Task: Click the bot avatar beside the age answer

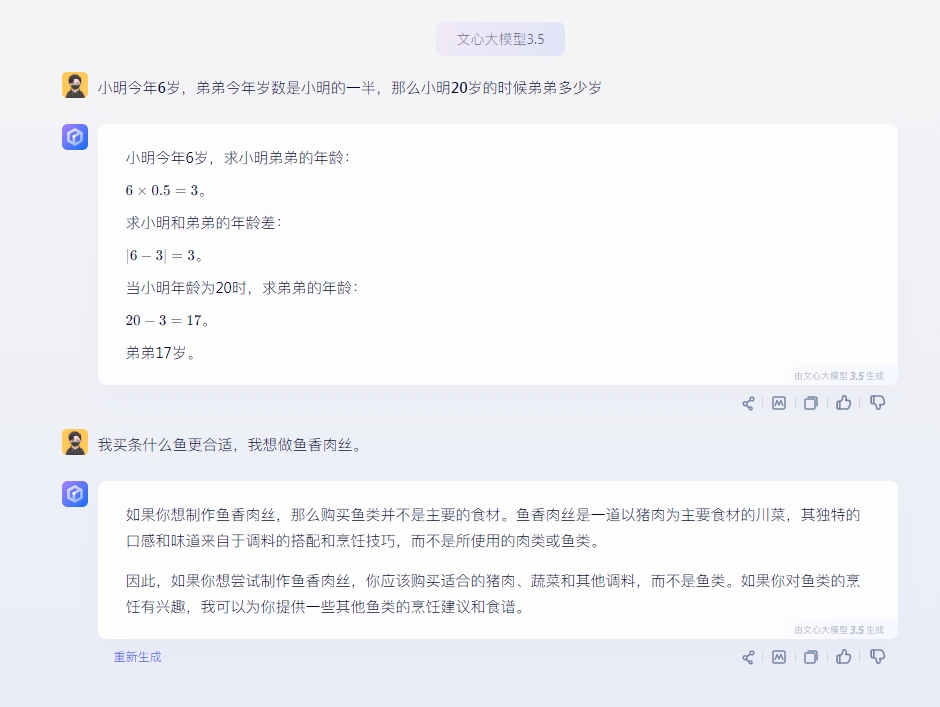Action: tap(75, 137)
